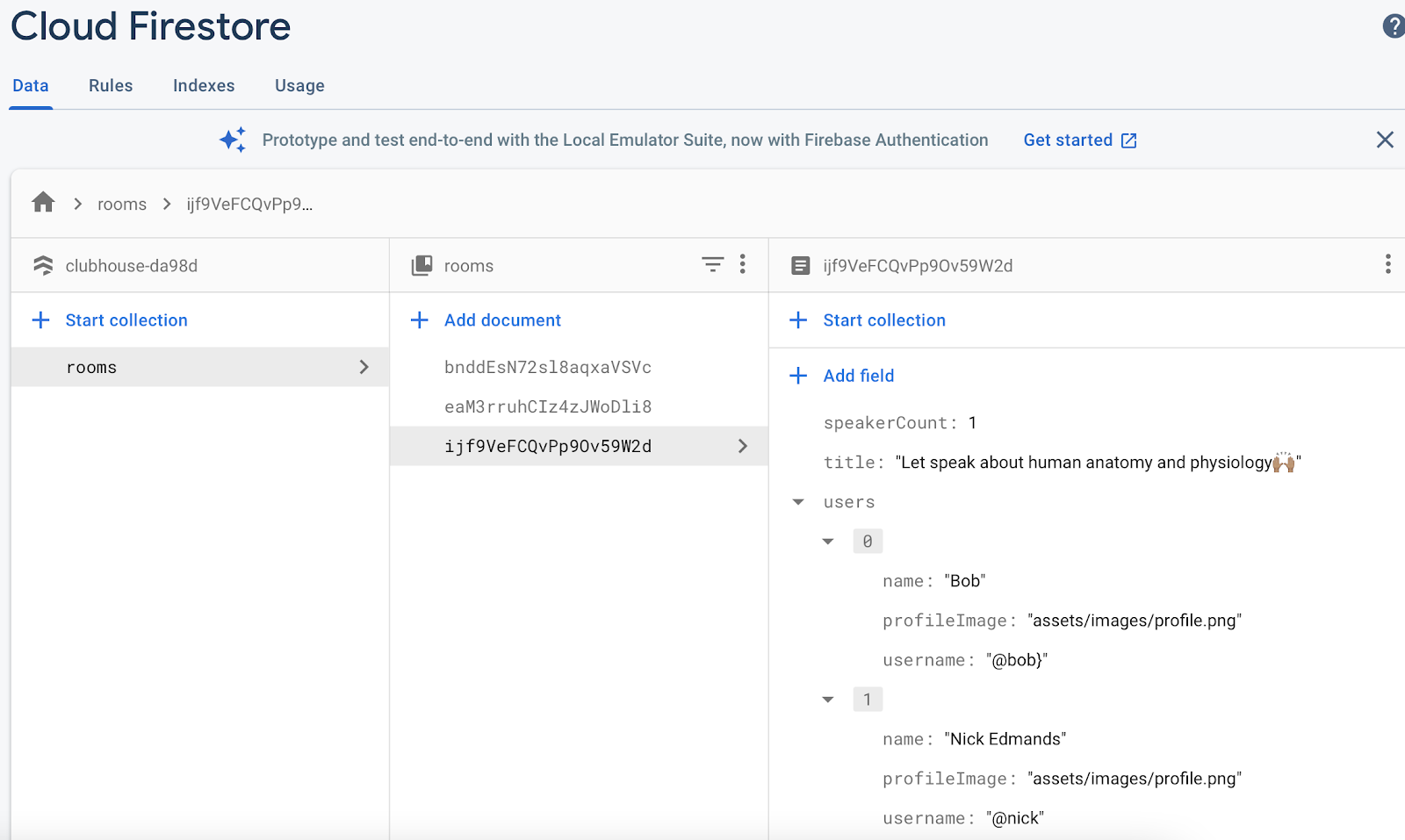Click the plus icon beside Add document
This screenshot has height=840, width=1405.
pyautogui.click(x=420, y=320)
